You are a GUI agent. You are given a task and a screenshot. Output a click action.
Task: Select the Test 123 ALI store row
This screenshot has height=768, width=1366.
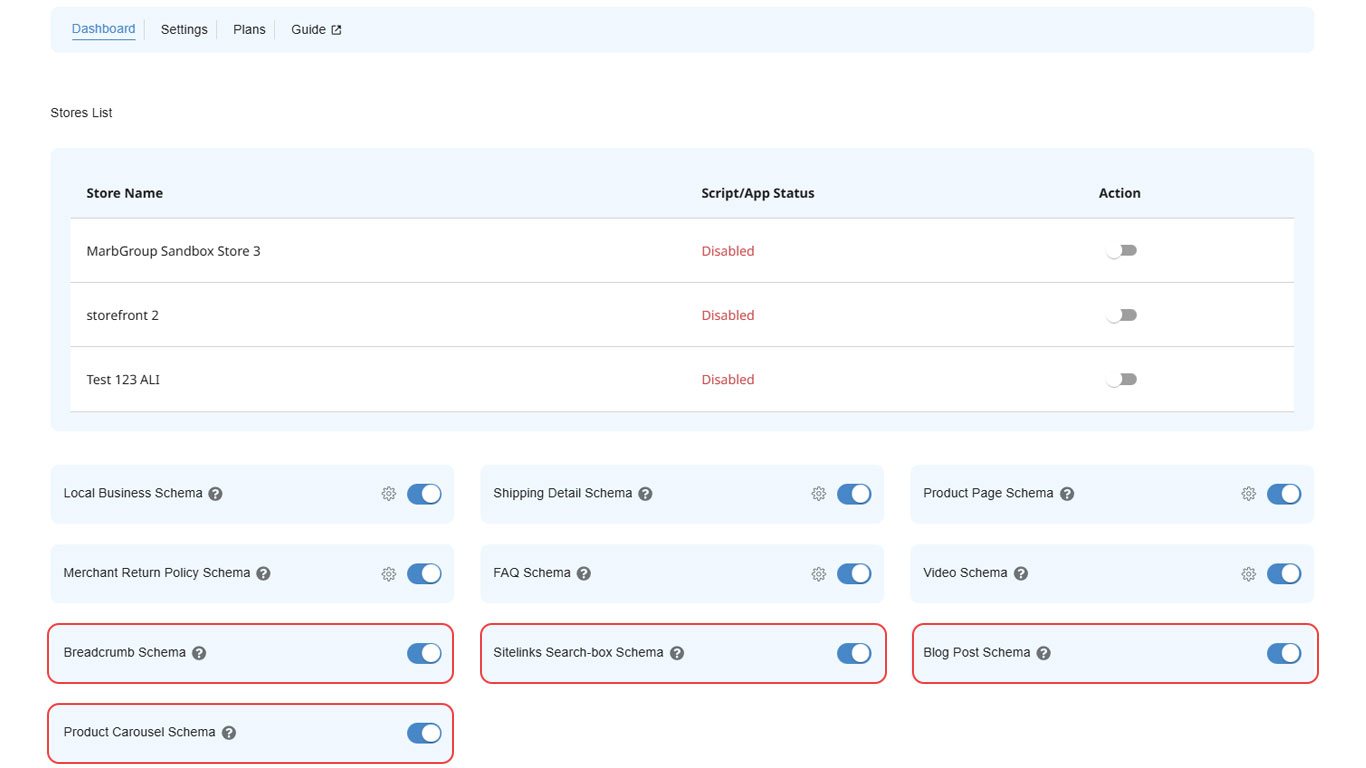tap(122, 379)
